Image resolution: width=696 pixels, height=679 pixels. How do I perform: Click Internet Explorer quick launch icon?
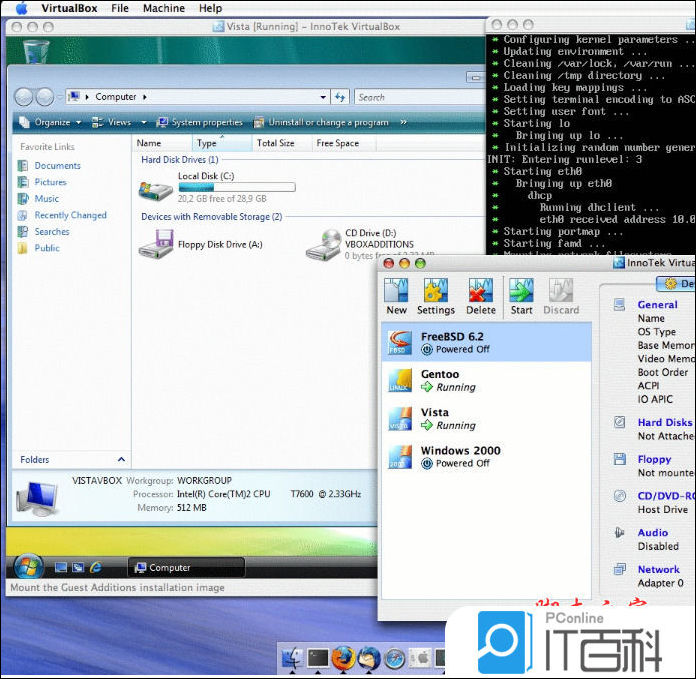(96, 567)
